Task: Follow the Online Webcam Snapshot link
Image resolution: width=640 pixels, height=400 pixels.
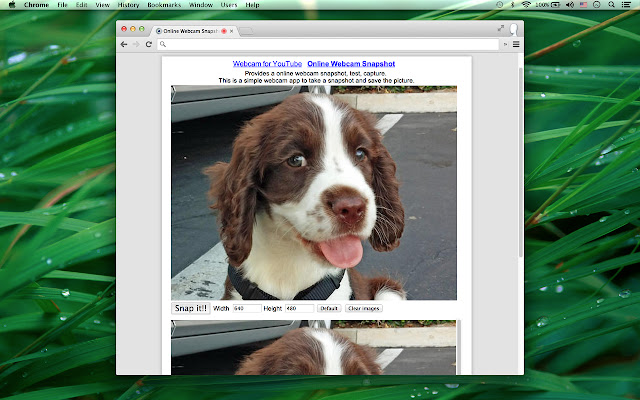Action: coord(351,64)
